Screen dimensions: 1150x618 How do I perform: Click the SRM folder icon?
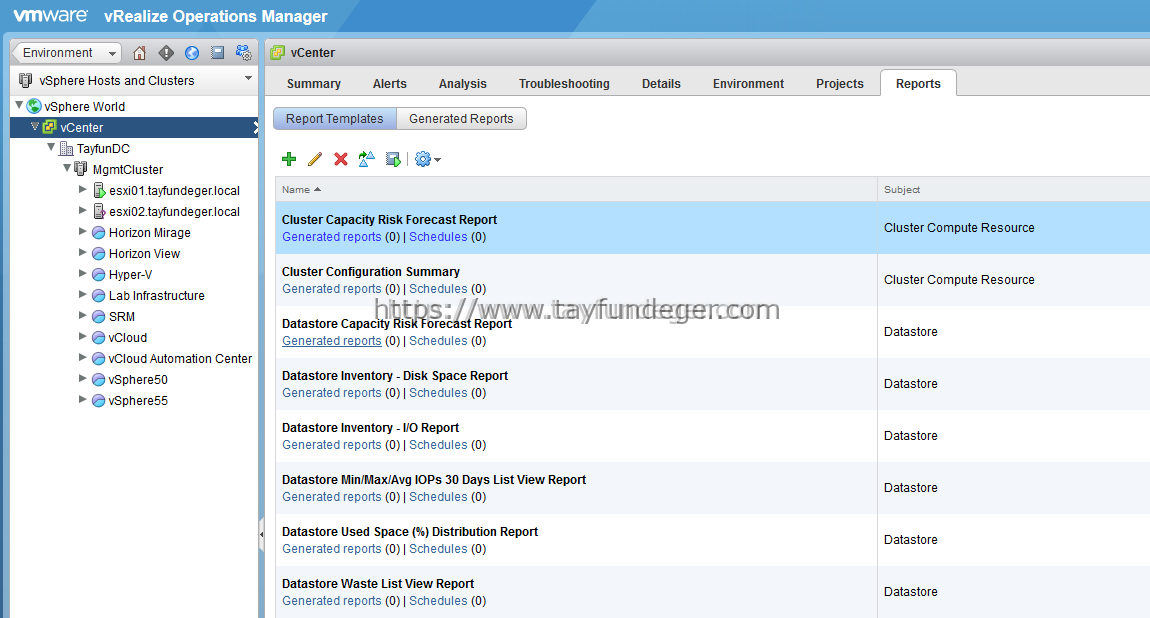98,317
